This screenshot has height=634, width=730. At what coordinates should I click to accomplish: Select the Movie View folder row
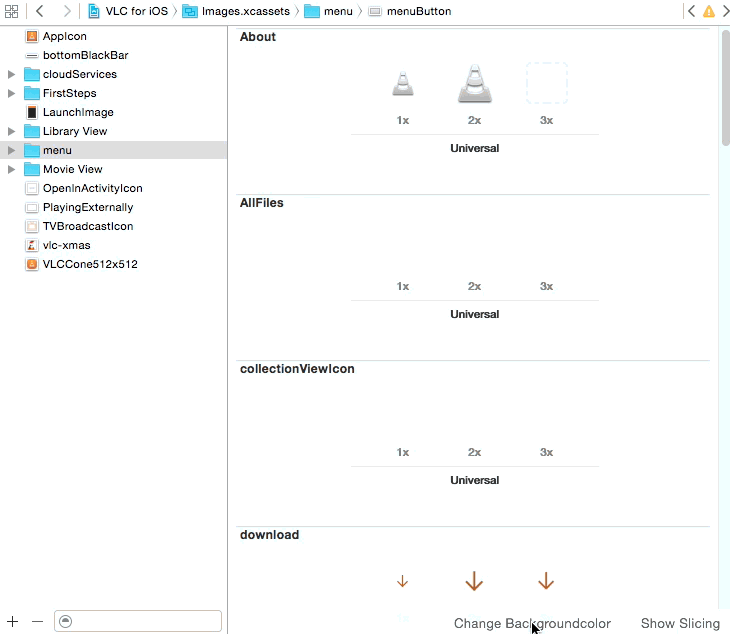click(x=114, y=169)
